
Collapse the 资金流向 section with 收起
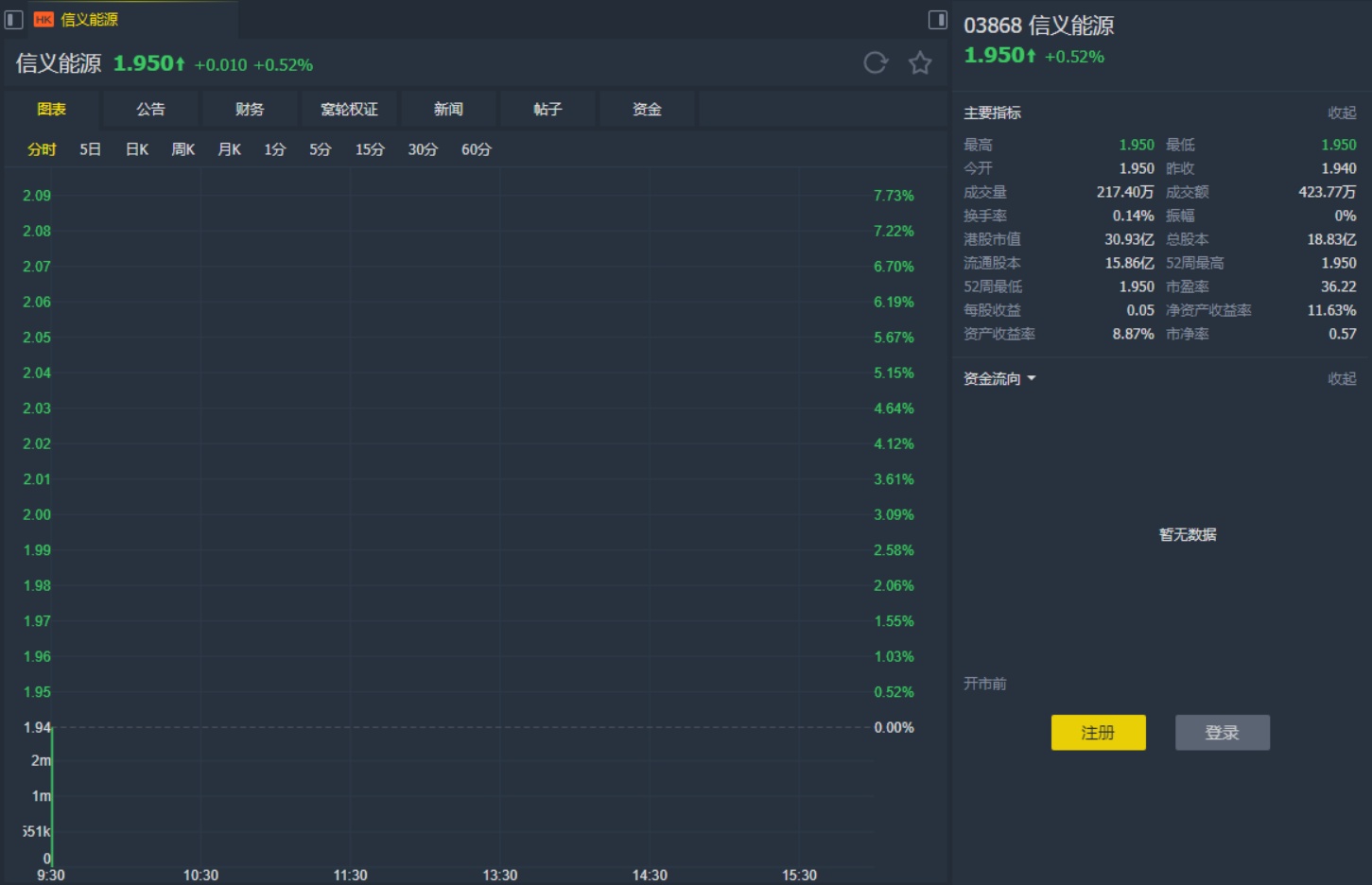[x=1342, y=378]
